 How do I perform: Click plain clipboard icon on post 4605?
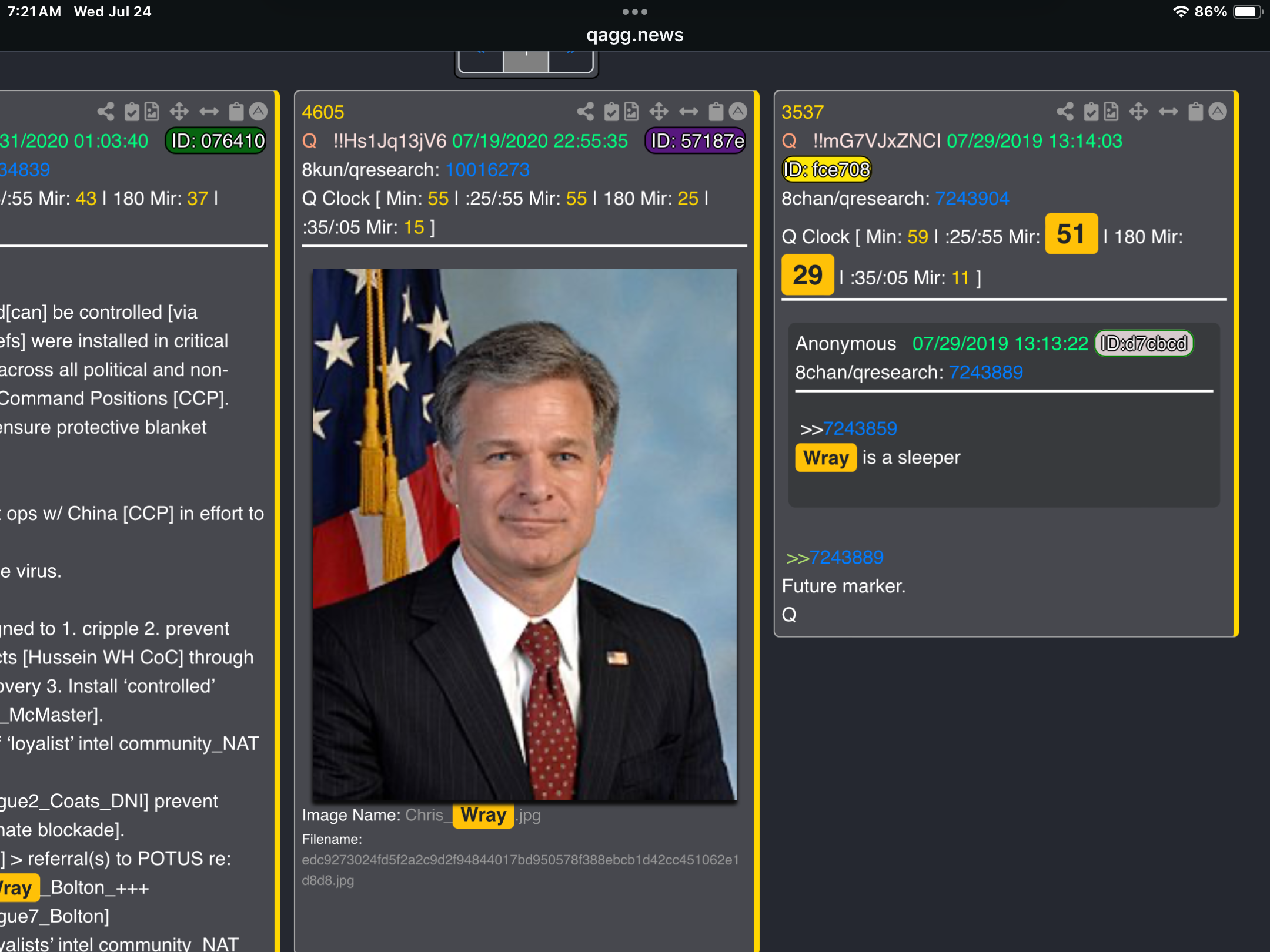click(716, 111)
